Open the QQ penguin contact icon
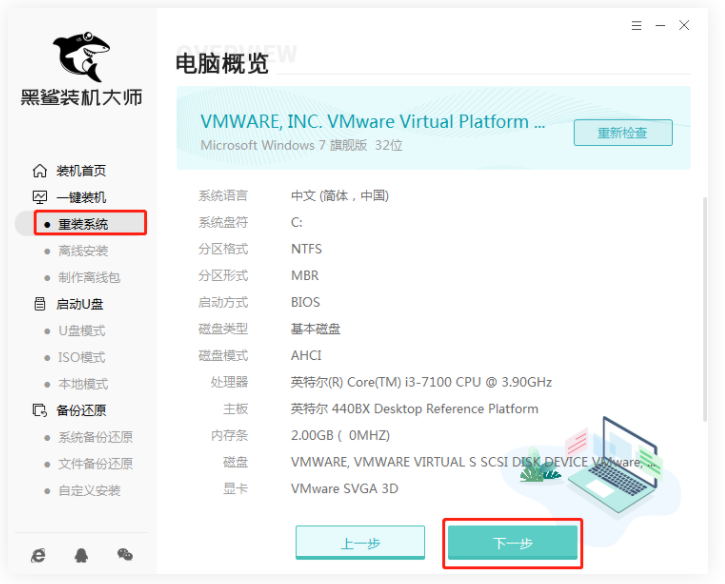The image size is (725, 584). pos(81,554)
